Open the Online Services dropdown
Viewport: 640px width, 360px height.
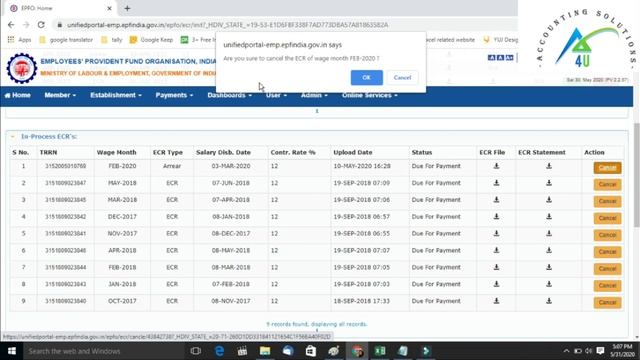point(369,96)
